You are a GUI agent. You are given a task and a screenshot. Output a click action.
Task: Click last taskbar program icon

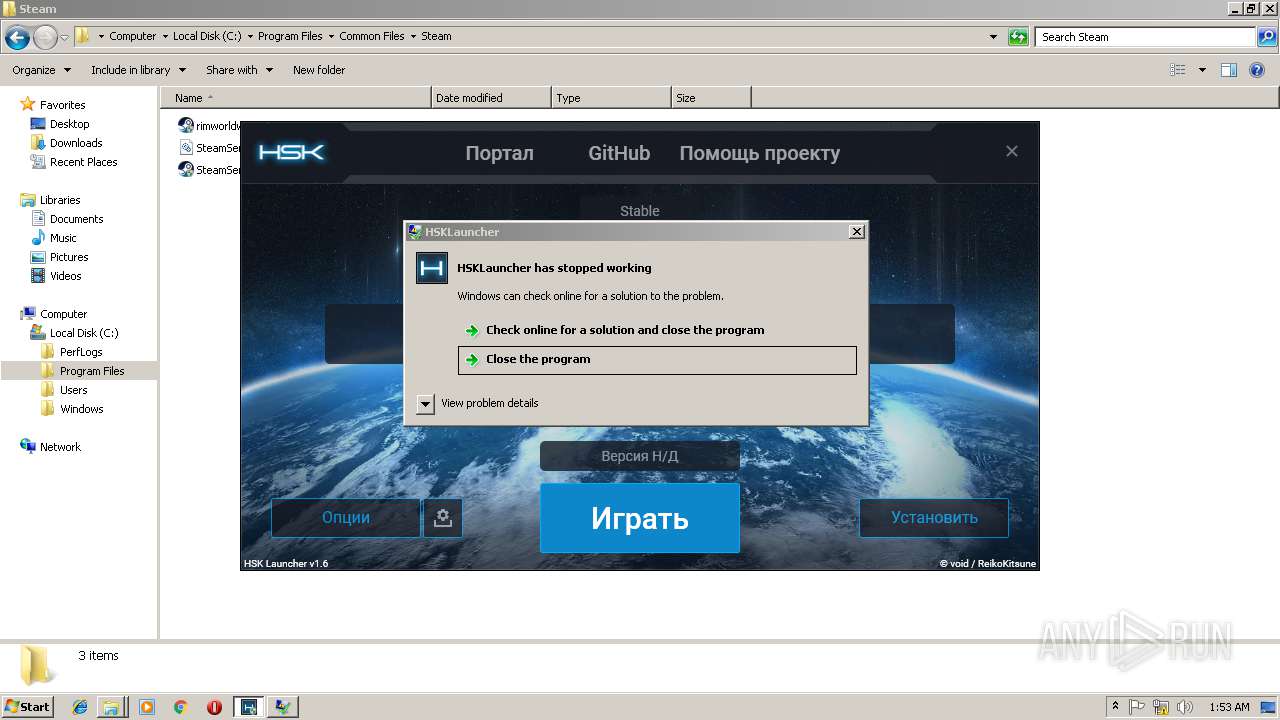[283, 707]
